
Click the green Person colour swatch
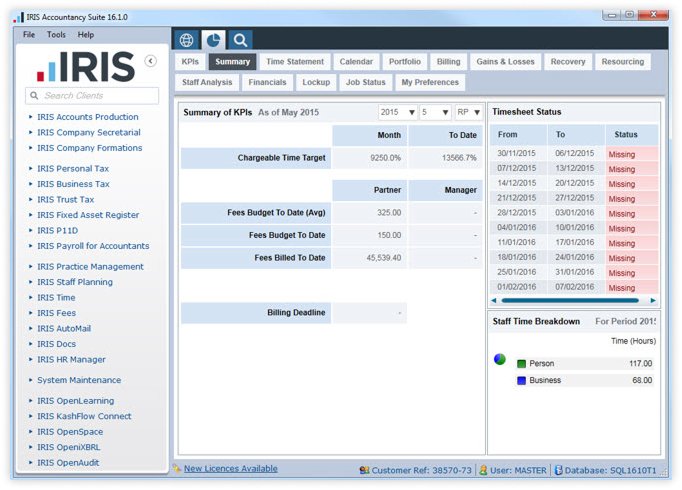click(x=521, y=363)
